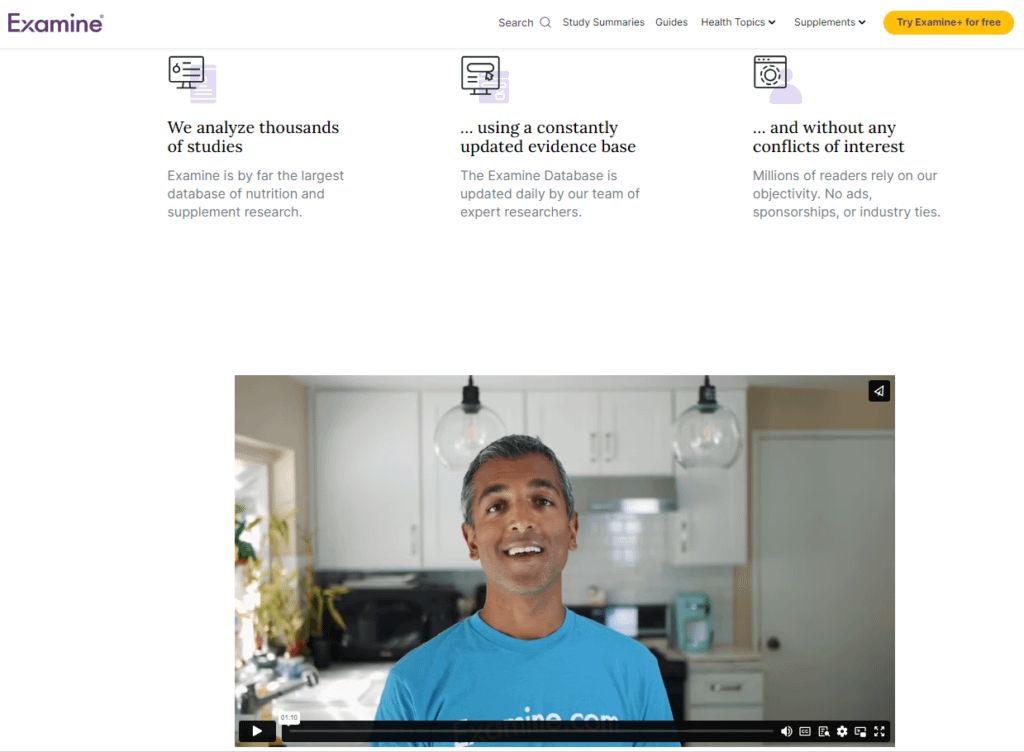Expand the Supplements dropdown menu
Image resolution: width=1024 pixels, height=752 pixels.
tap(830, 22)
